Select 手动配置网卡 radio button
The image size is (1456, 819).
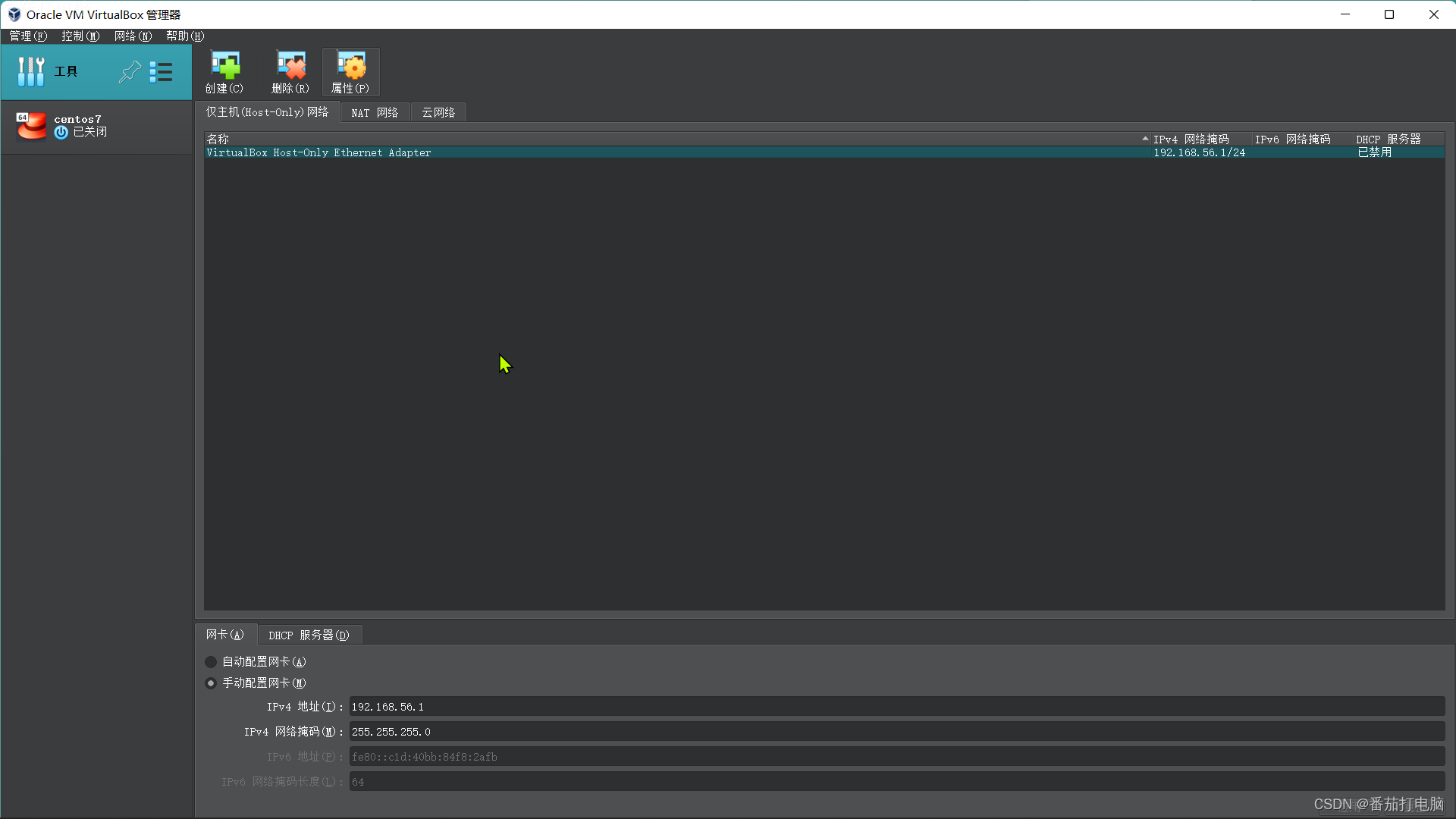(x=211, y=683)
